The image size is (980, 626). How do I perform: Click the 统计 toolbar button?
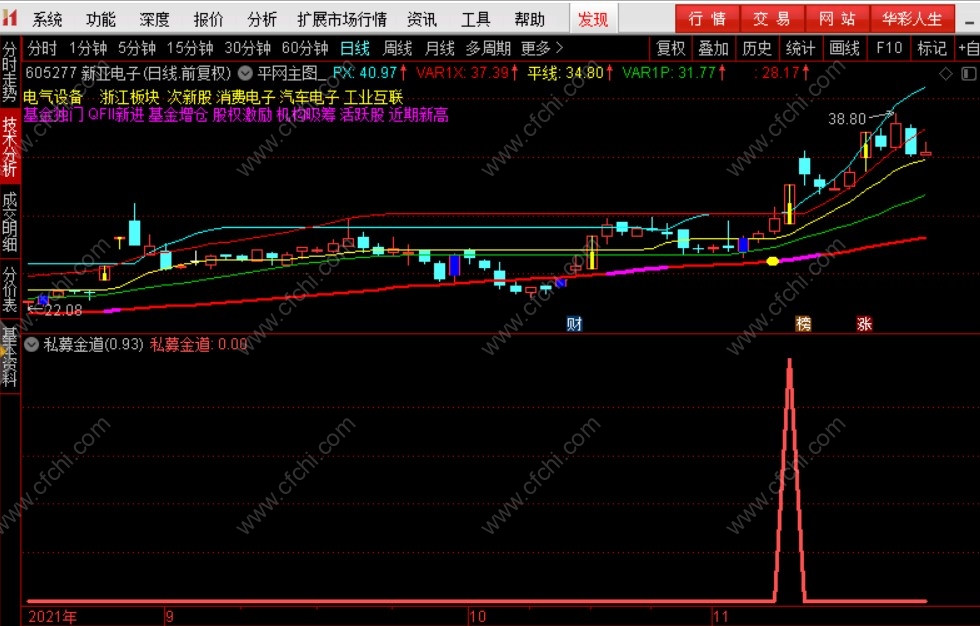point(801,48)
